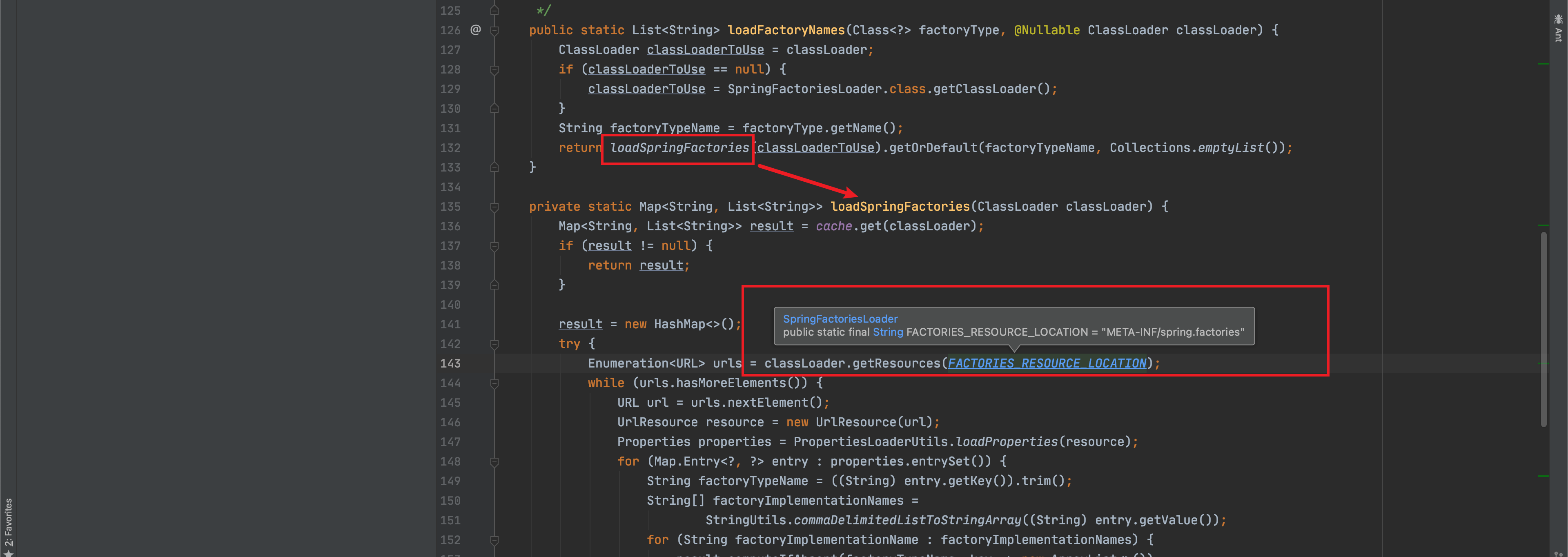Fold the while loop at line 144
The height and width of the screenshot is (557, 1568).
[x=494, y=383]
